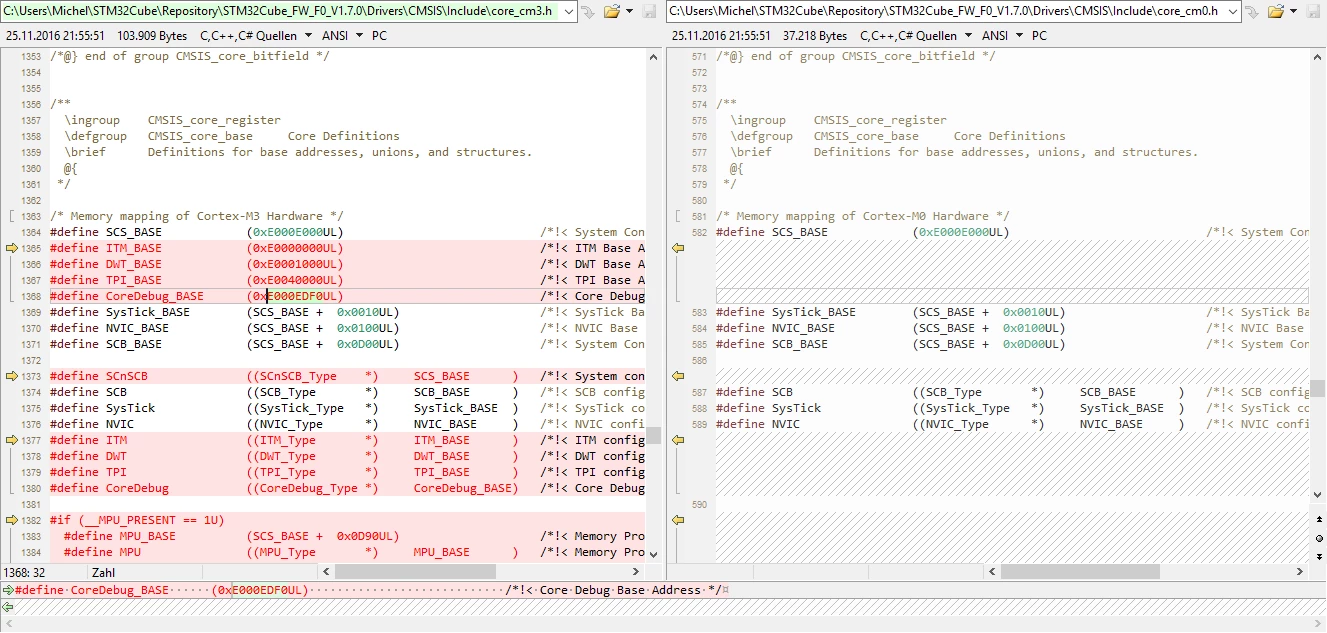Click right pane yellow arrow after line 582
Viewport: 1327px width, 633px height.
677,248
